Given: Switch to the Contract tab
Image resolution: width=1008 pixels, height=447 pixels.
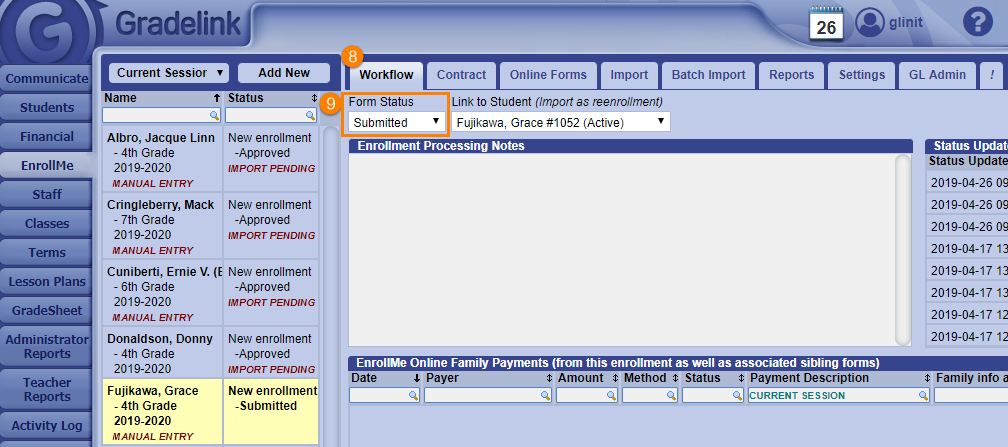Looking at the screenshot, I should 461,75.
